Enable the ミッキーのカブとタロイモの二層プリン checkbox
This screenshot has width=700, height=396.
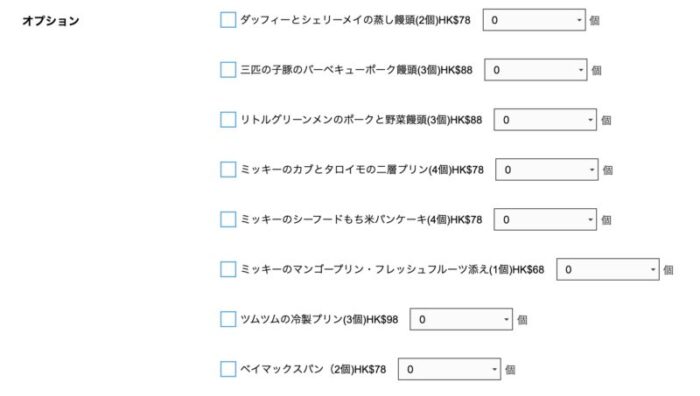pyautogui.click(x=228, y=170)
